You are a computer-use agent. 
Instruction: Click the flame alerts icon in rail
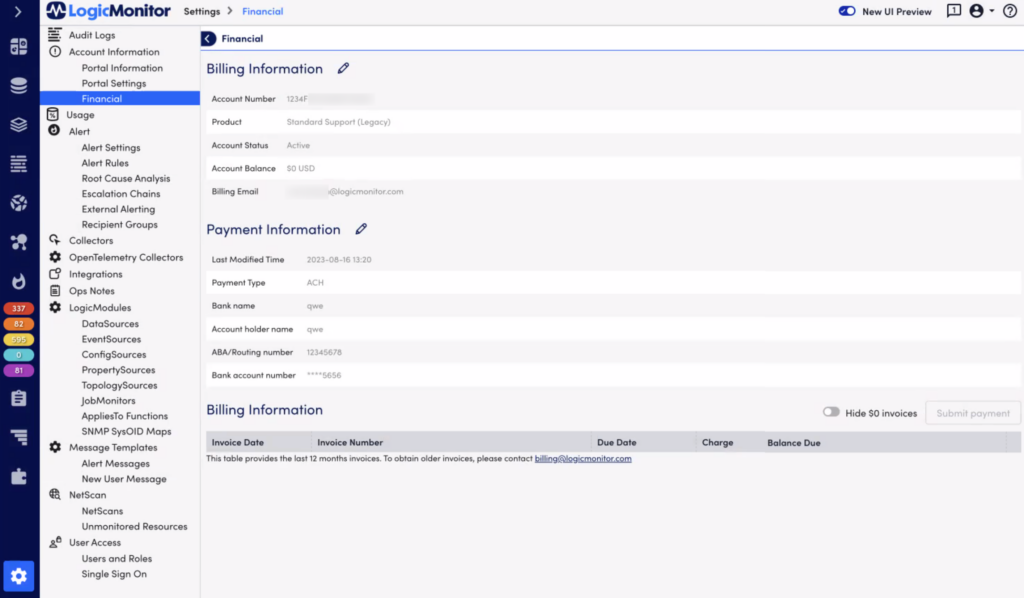point(18,281)
